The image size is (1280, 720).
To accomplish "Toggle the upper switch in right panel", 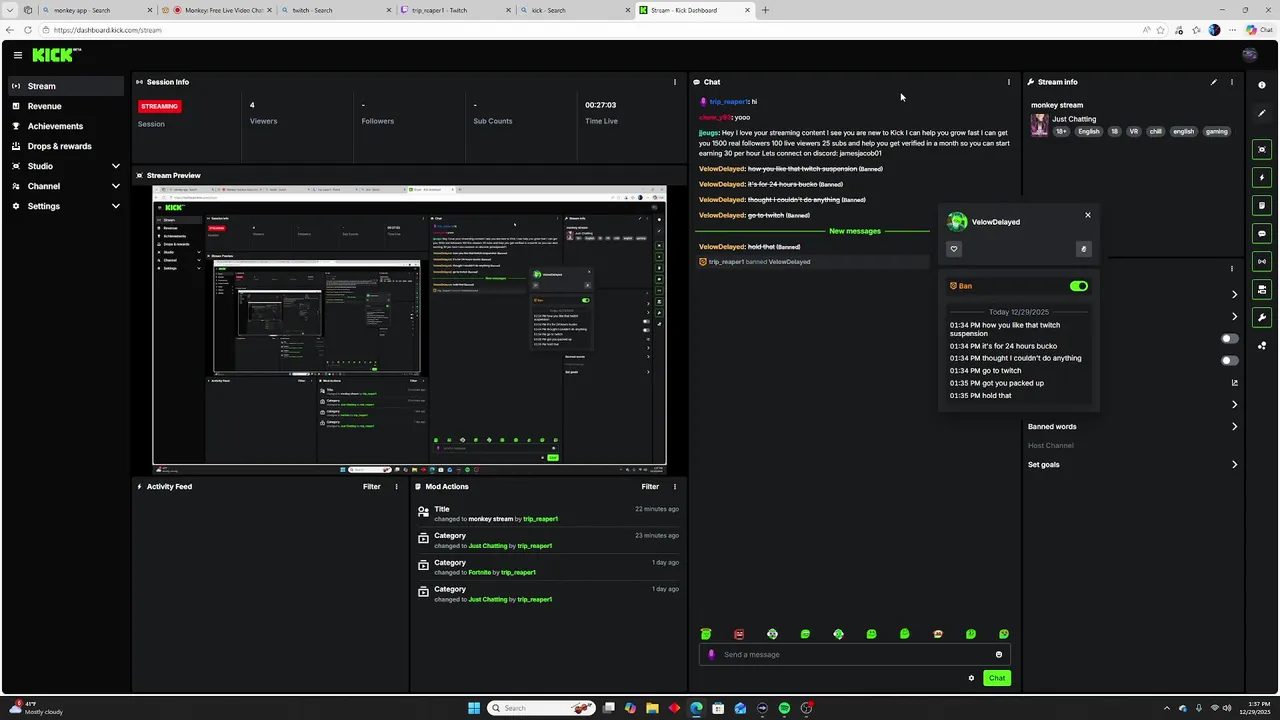I will (x=1229, y=339).
